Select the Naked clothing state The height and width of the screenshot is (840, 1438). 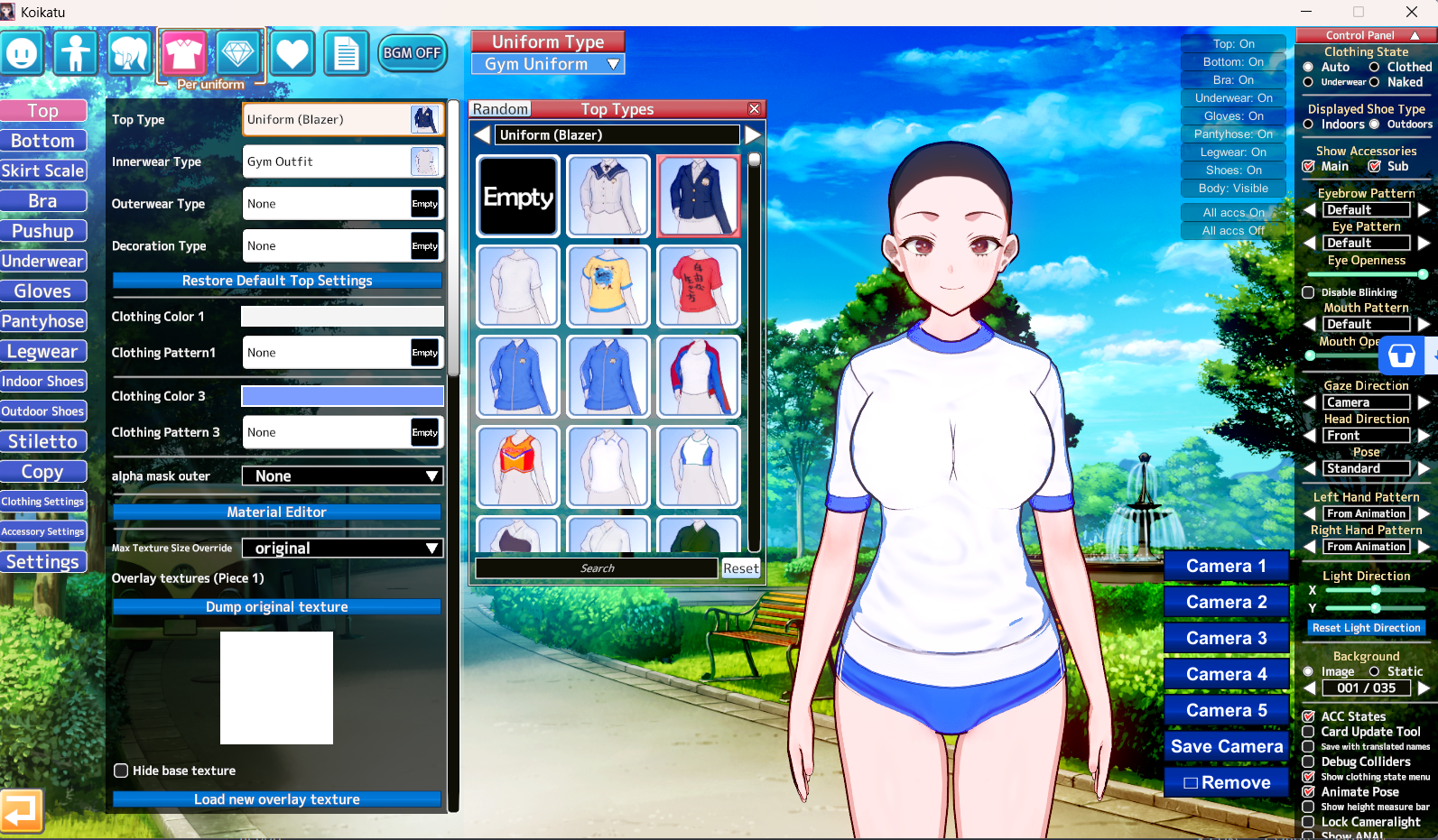(x=1375, y=82)
